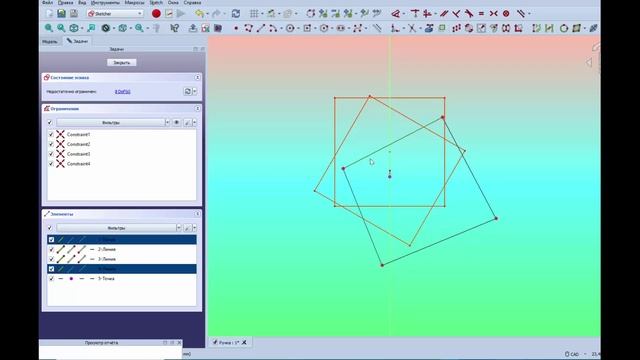Select the Polyline tool

pyautogui.click(x=249, y=28)
